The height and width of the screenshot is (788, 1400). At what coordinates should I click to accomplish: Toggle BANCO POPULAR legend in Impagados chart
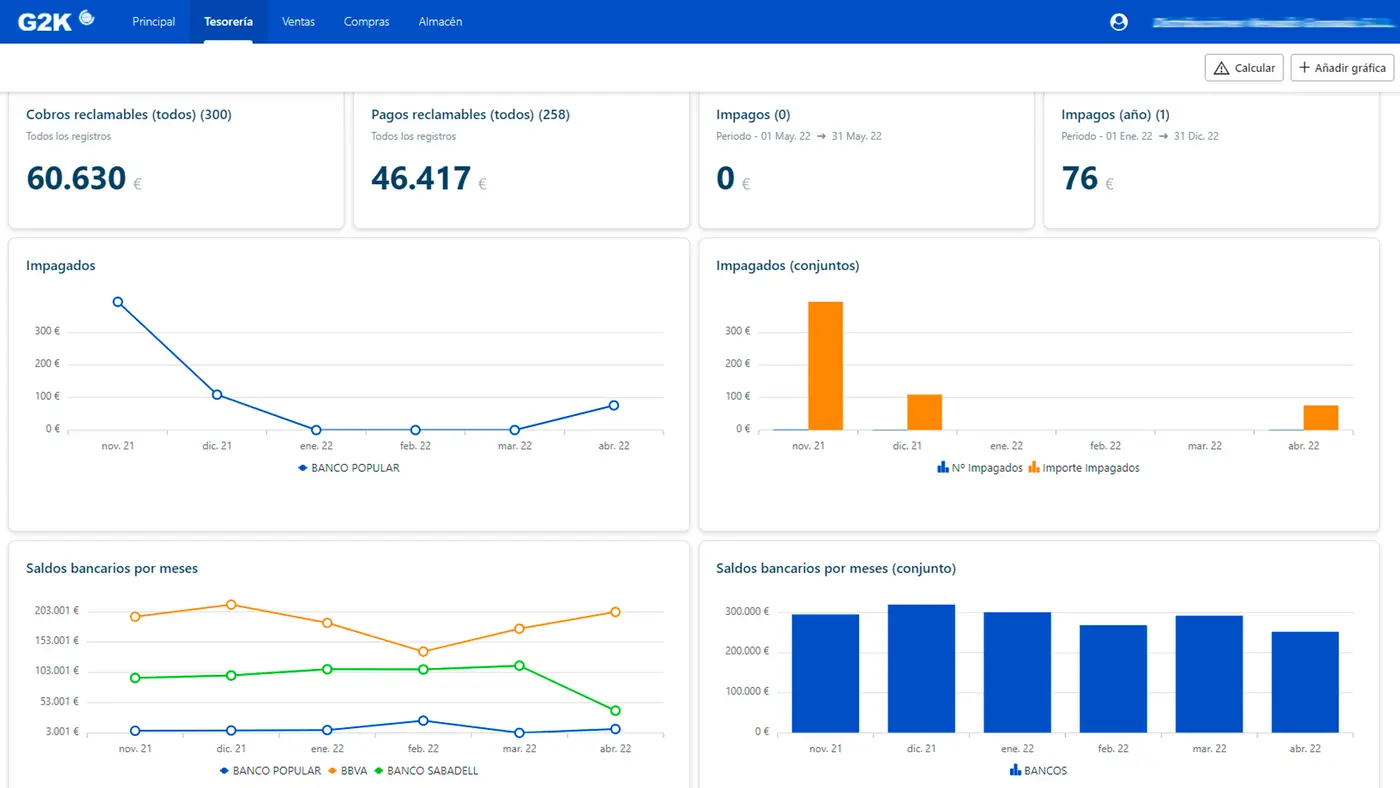349,468
